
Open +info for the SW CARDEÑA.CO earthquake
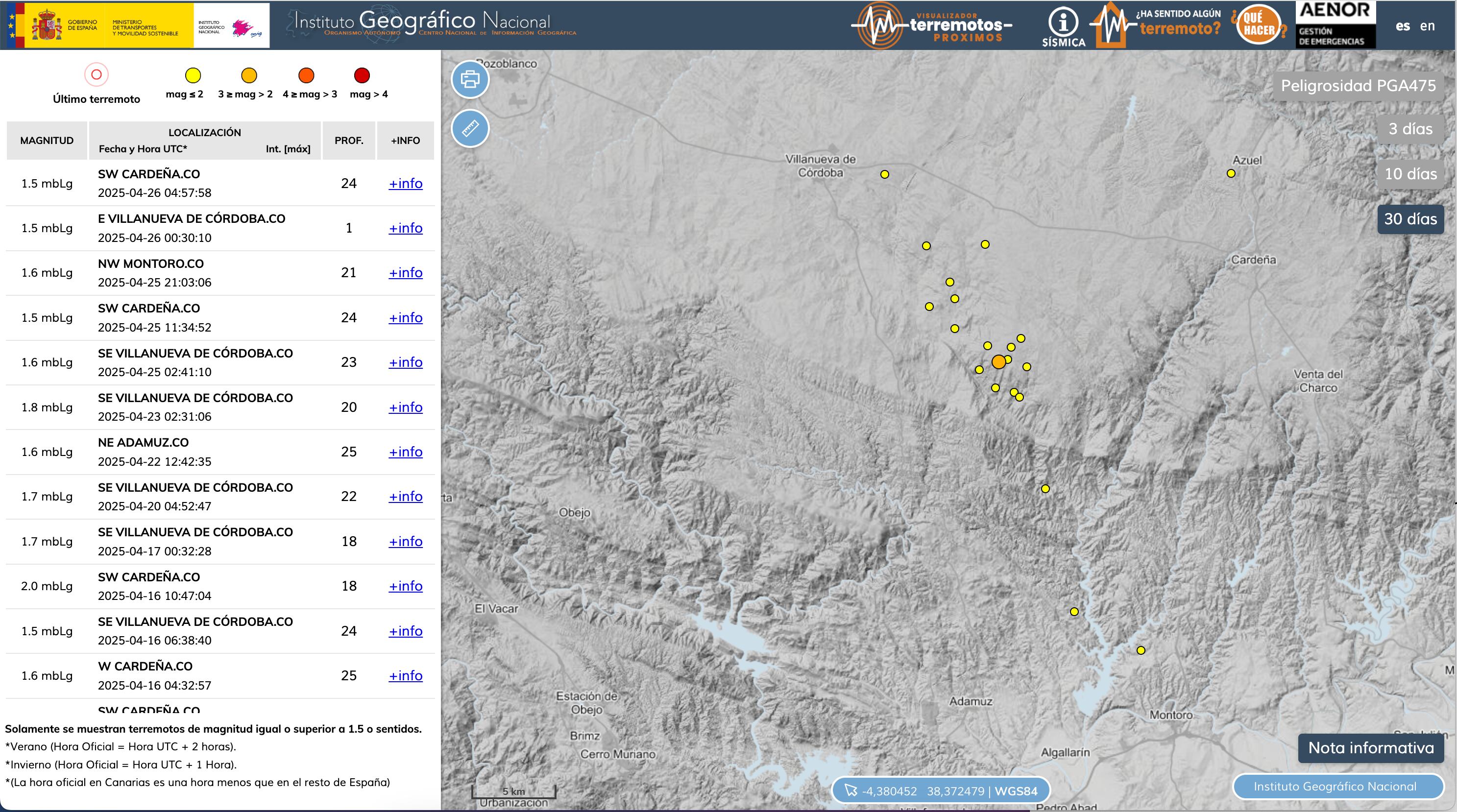405,183
